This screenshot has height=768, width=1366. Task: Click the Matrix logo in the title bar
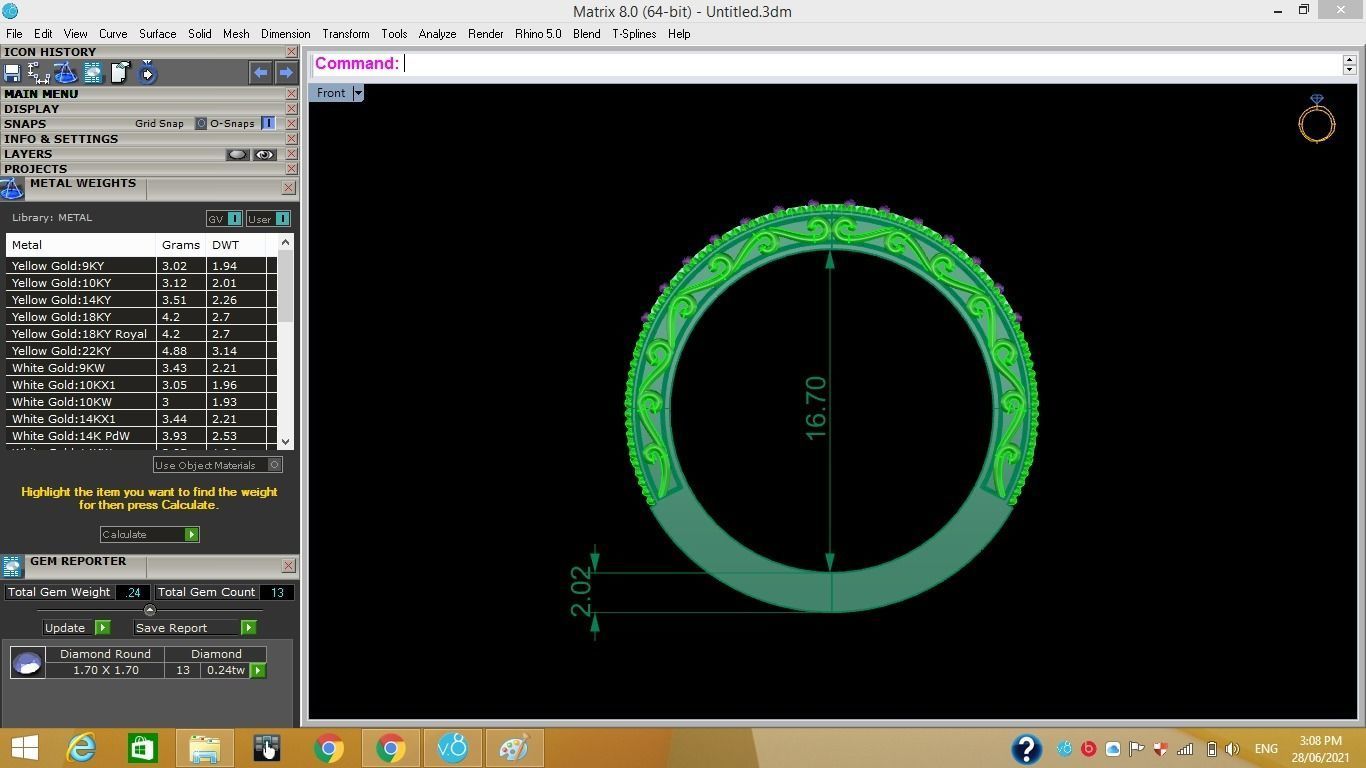[10, 11]
